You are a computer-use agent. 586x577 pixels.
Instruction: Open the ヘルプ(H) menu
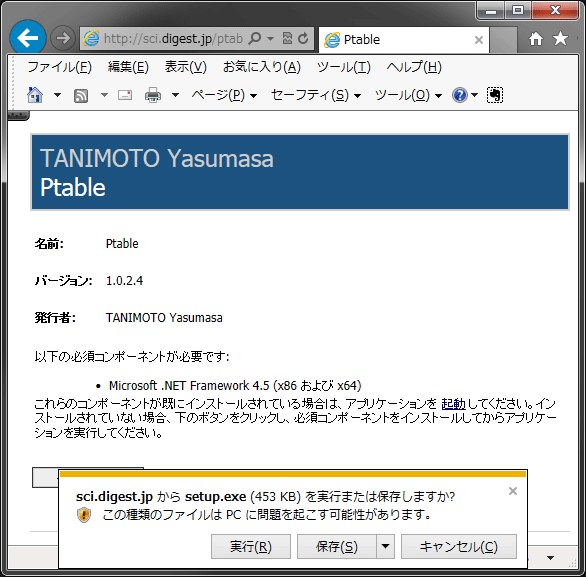point(414,67)
